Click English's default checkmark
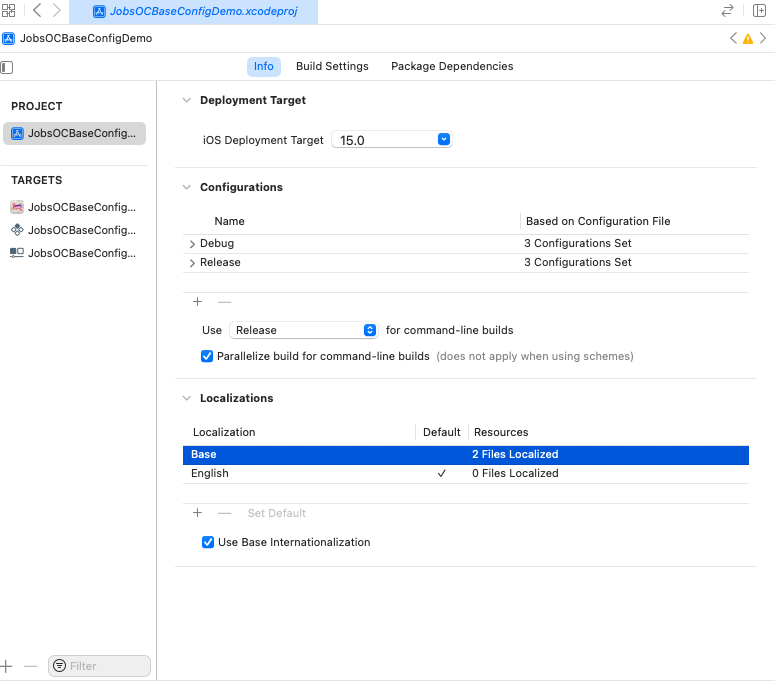Image resolution: width=775 pixels, height=686 pixels. click(x=441, y=473)
